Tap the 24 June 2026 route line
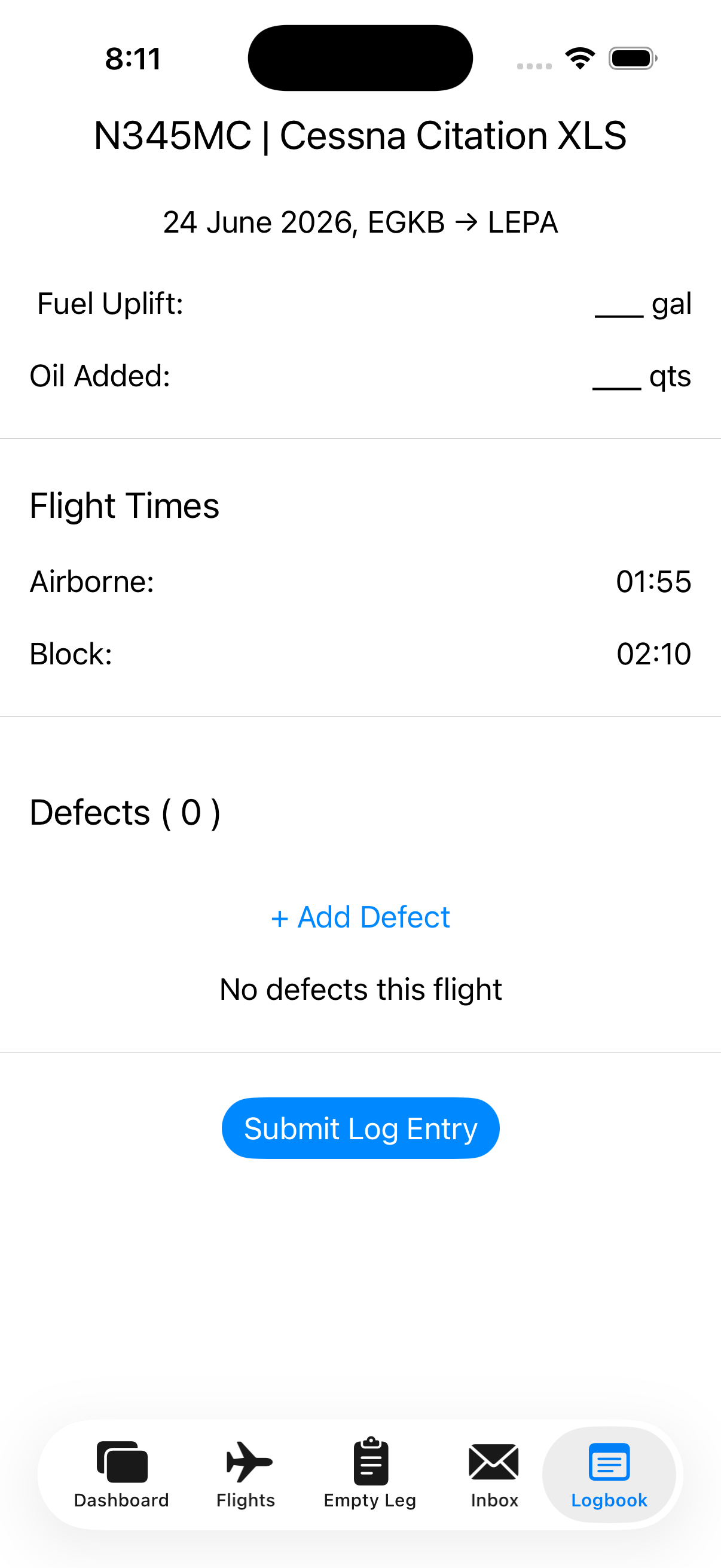Viewport: 721px width, 1568px height. coord(360,222)
